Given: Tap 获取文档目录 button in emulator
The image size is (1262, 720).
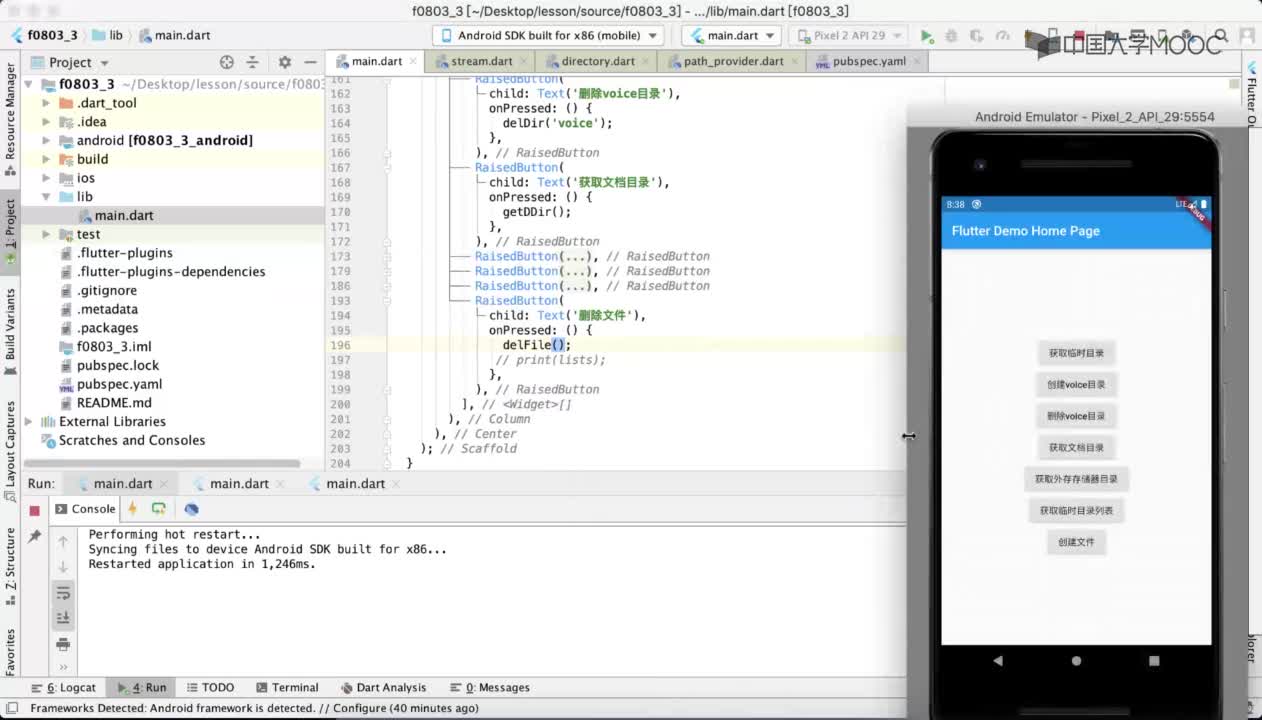Looking at the screenshot, I should pos(1076,447).
